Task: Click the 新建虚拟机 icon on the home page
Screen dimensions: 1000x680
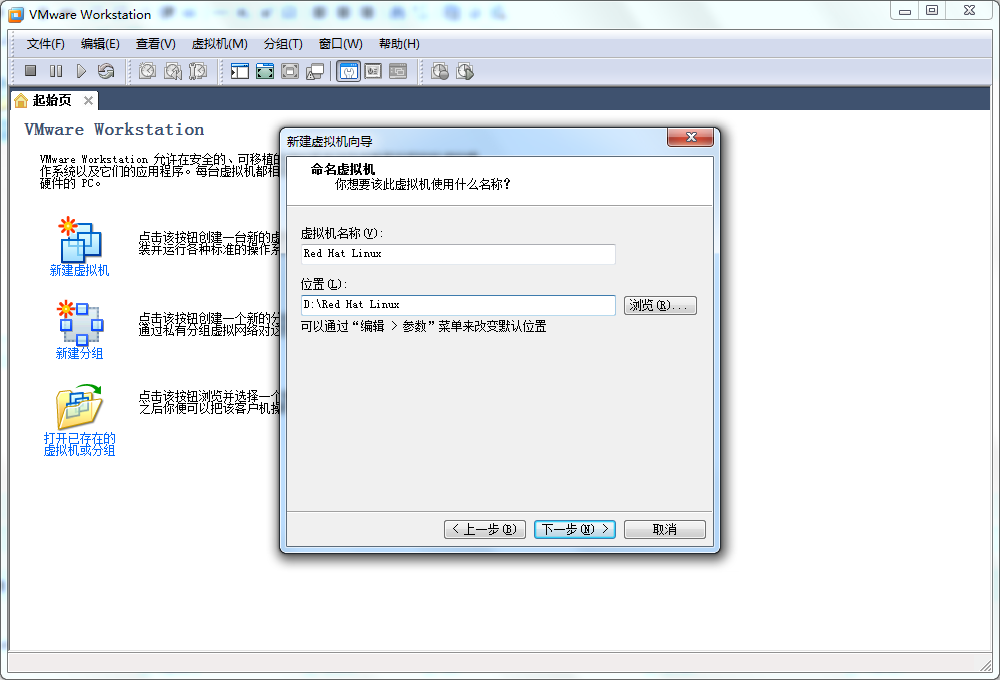Action: [x=80, y=239]
